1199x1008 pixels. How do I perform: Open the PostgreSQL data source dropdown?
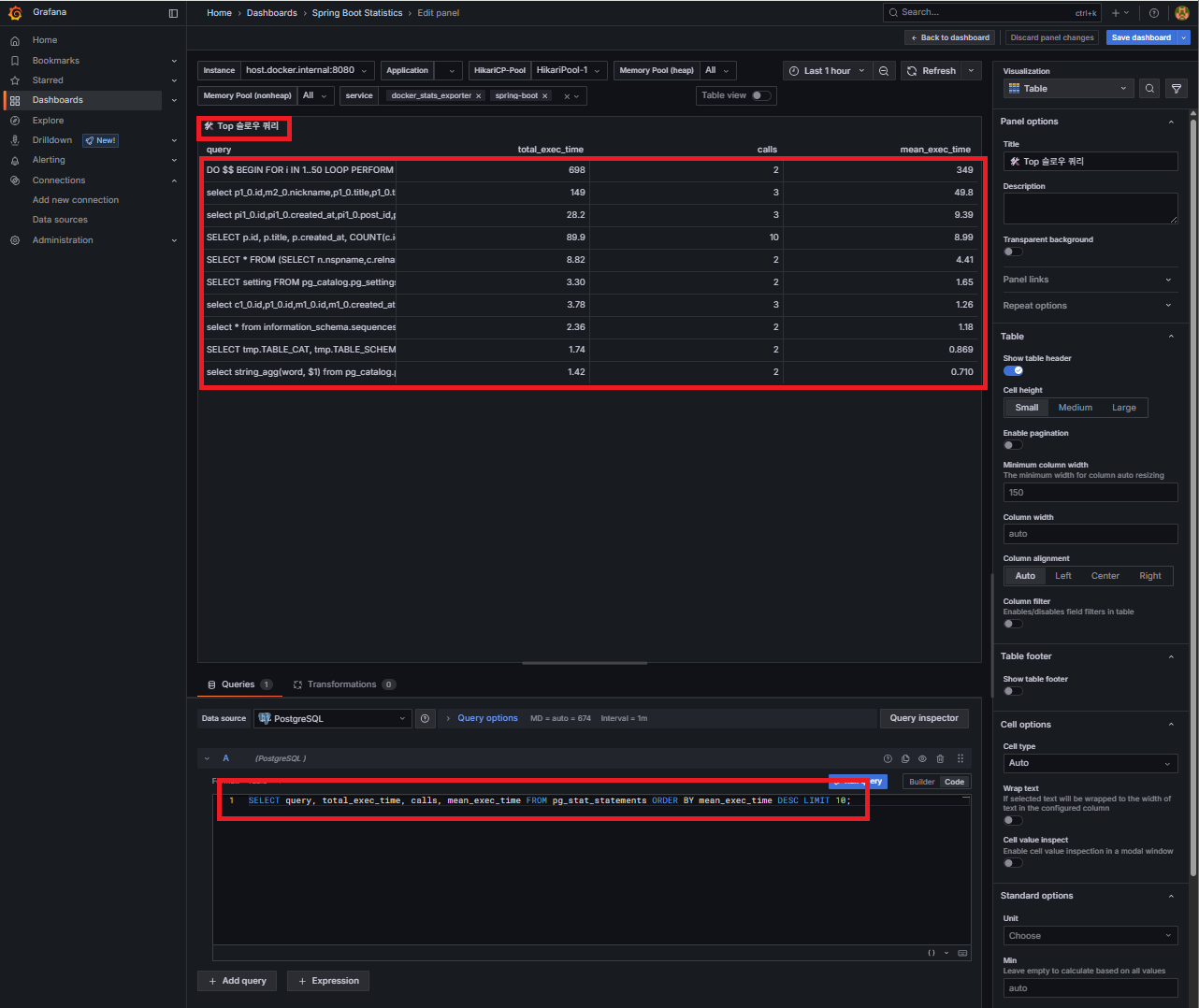pyautogui.click(x=332, y=718)
